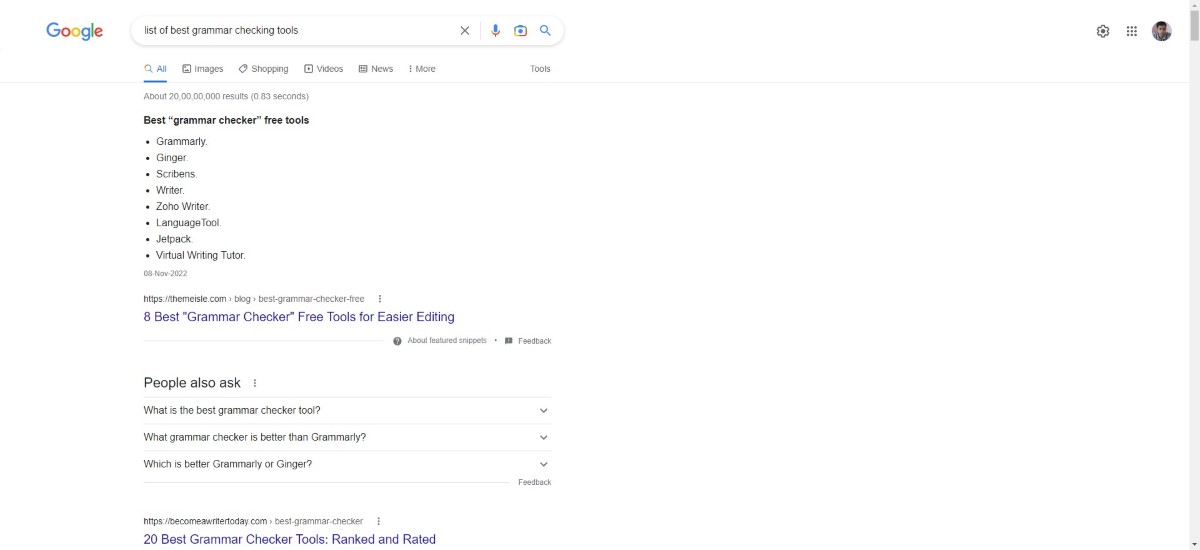The image size is (1200, 550).
Task: Submit search with magnifying glass icon
Action: (546, 31)
